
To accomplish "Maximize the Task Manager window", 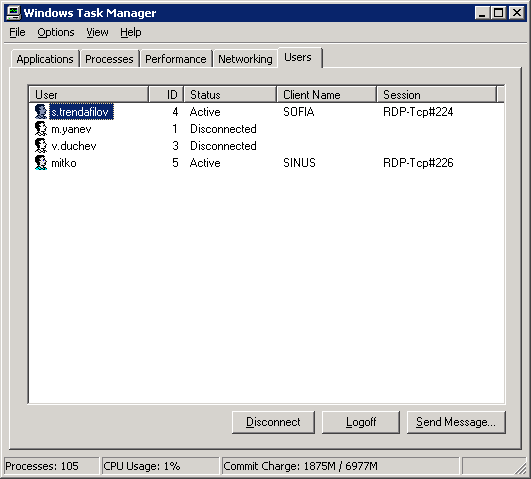I will click(x=498, y=13).
